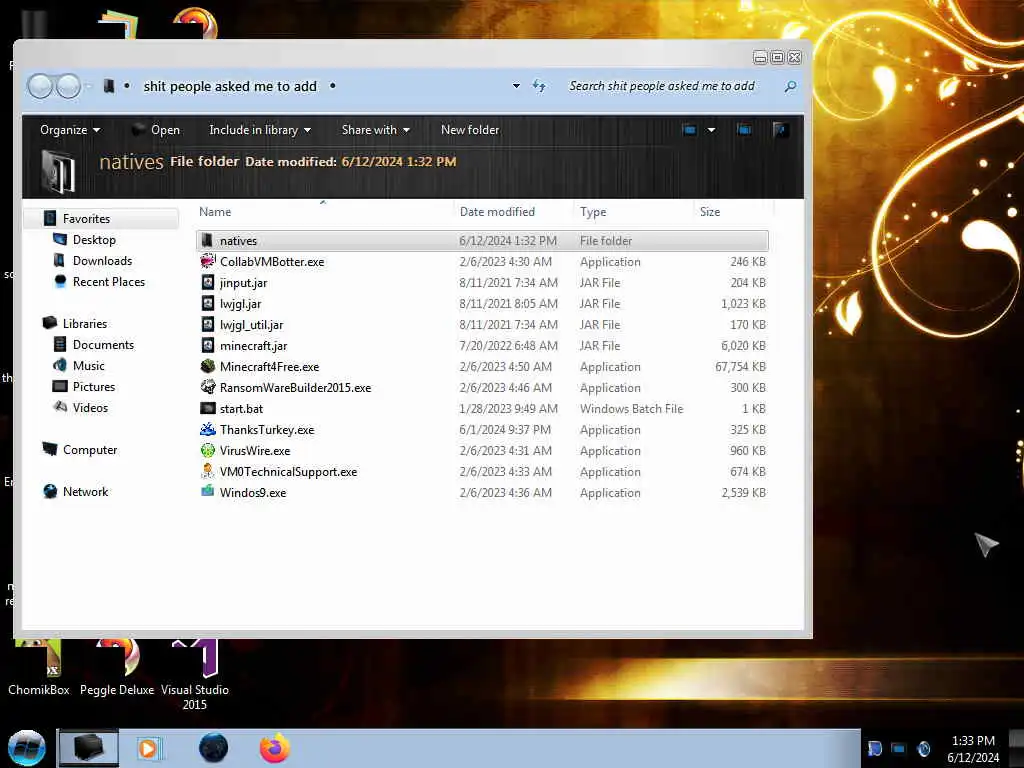Click the folder name in address bar

(x=230, y=86)
